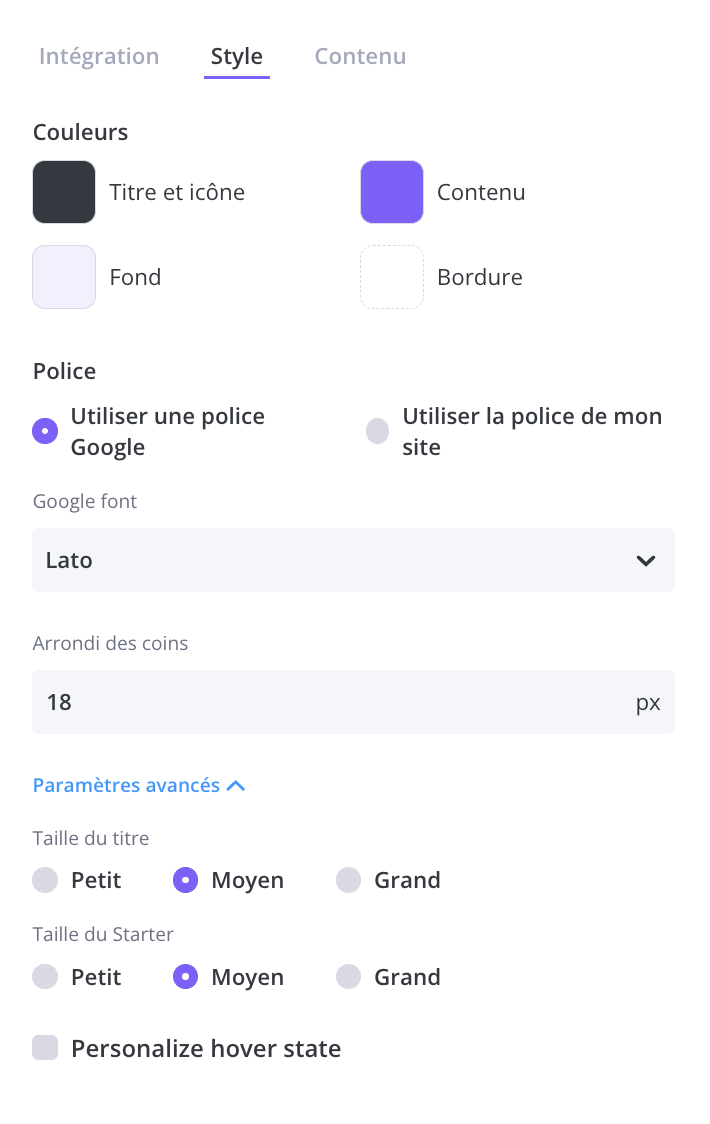Set Taille du titre to Moyen
The image size is (710, 1124).
pyautogui.click(x=185, y=880)
